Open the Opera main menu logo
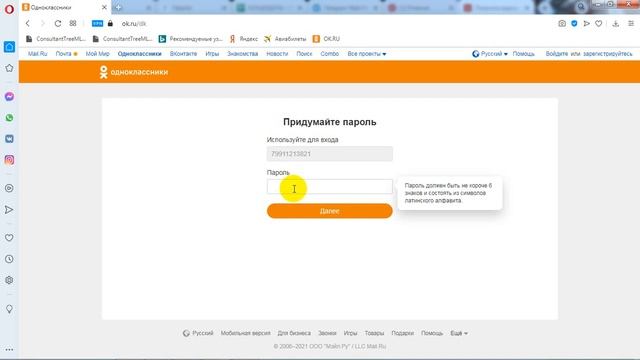Screen dimensions: 640x360 click(x=9, y=9)
